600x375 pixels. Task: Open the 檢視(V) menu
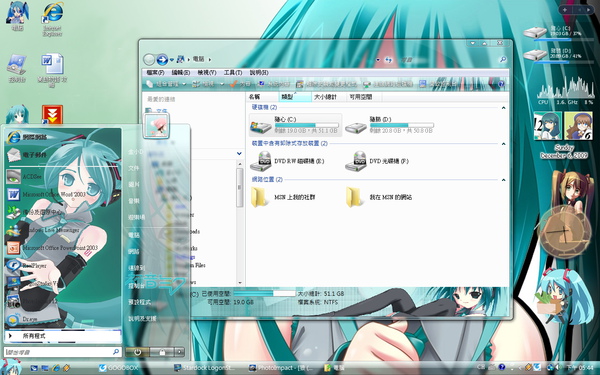(207, 72)
